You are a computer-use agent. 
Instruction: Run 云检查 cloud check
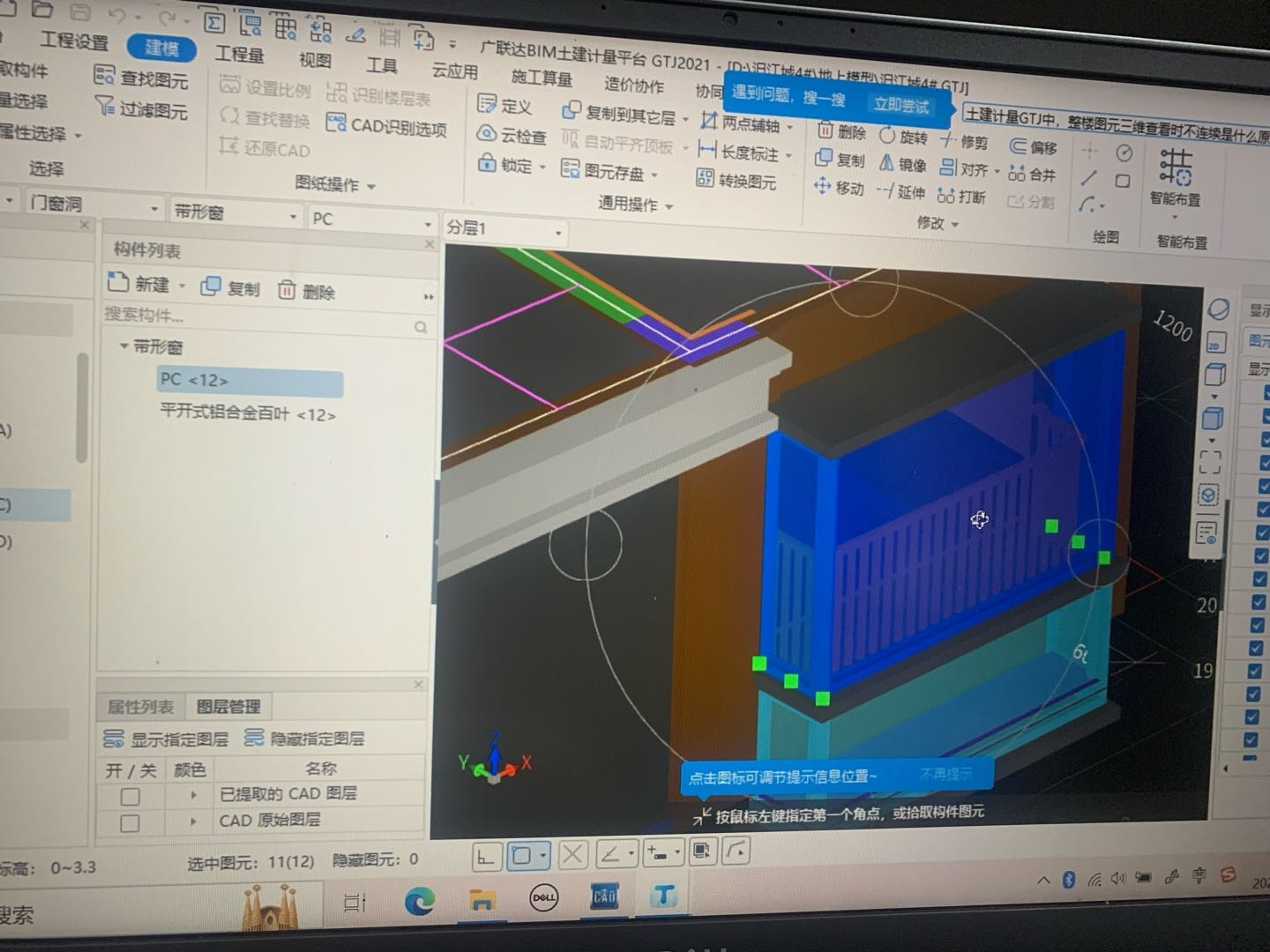(x=512, y=135)
